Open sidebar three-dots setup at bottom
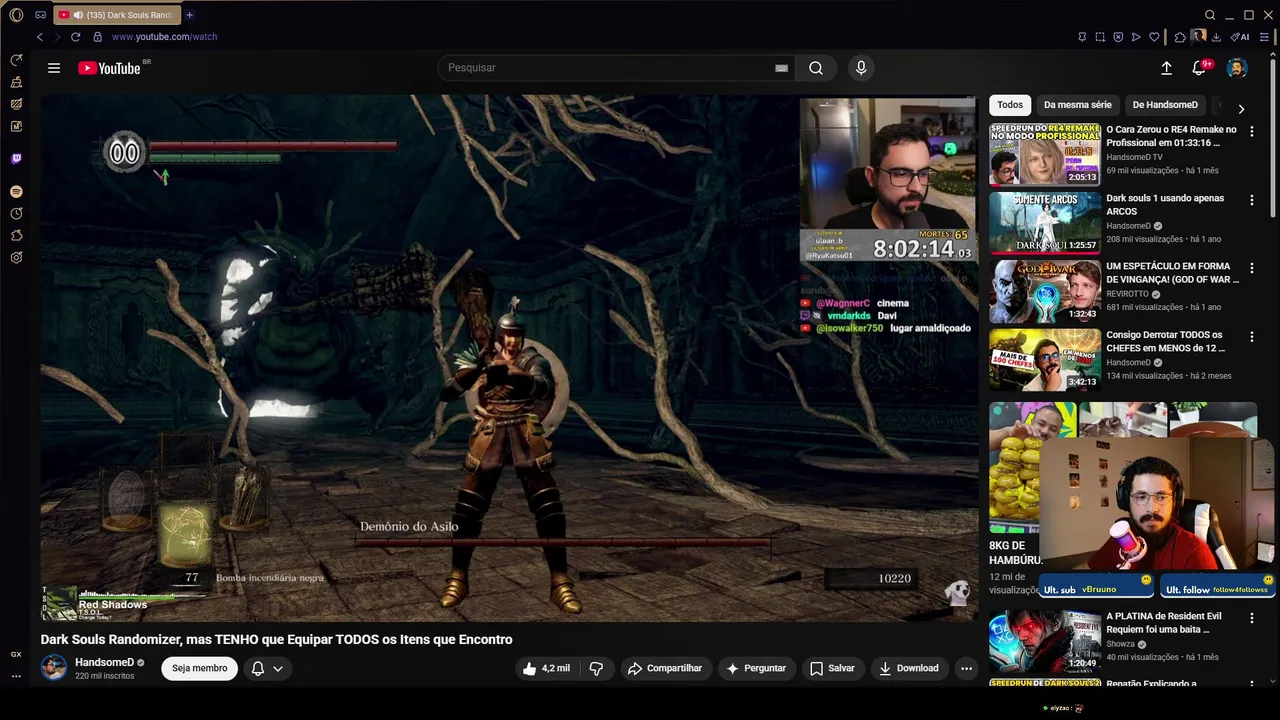The image size is (1280, 720). click(x=16, y=676)
